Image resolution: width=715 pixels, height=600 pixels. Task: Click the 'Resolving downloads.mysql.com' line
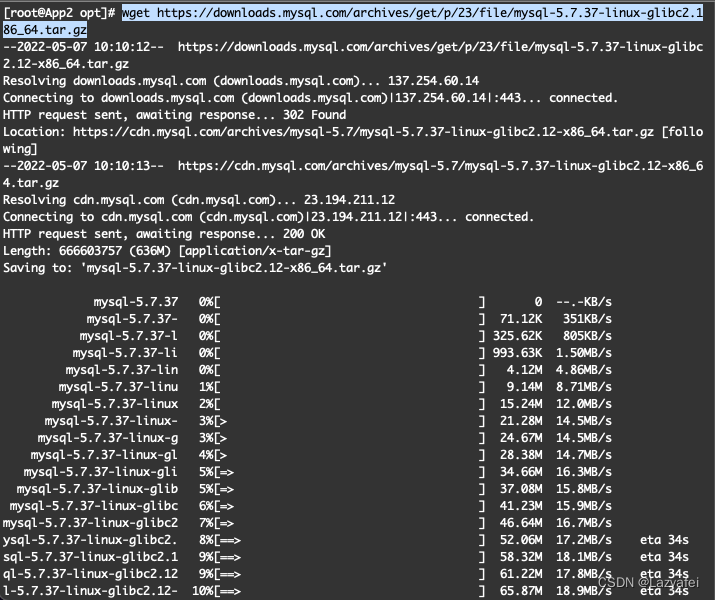coord(241,81)
